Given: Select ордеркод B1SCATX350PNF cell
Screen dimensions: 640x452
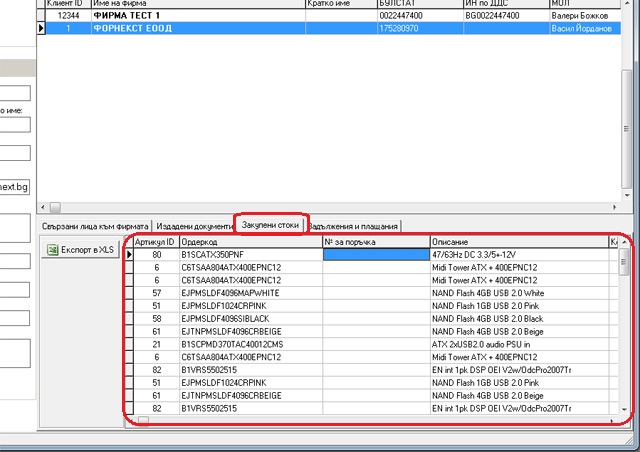Looking at the screenshot, I should click(x=251, y=255).
